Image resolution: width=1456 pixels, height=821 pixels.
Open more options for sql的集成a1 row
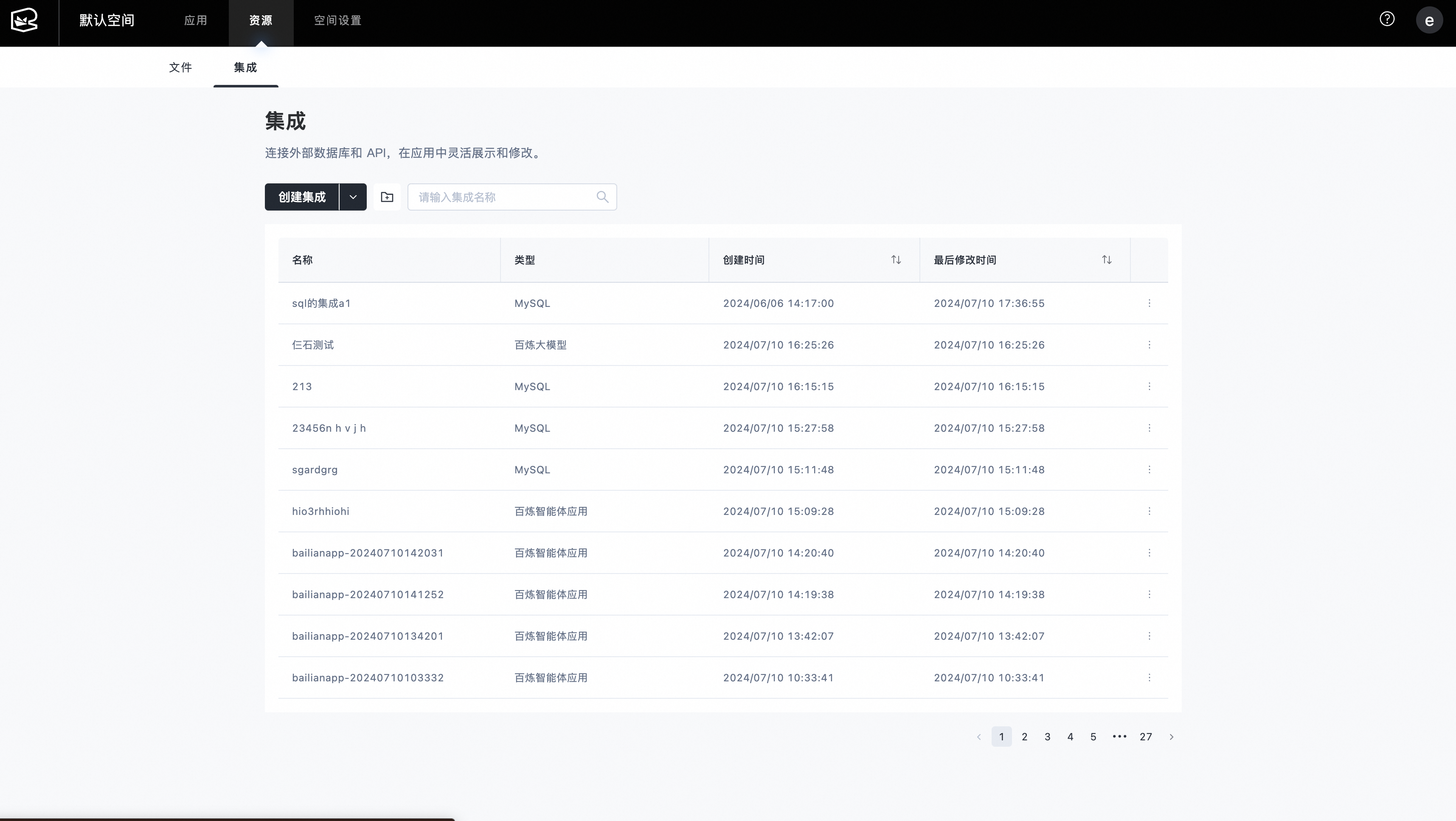click(1149, 303)
